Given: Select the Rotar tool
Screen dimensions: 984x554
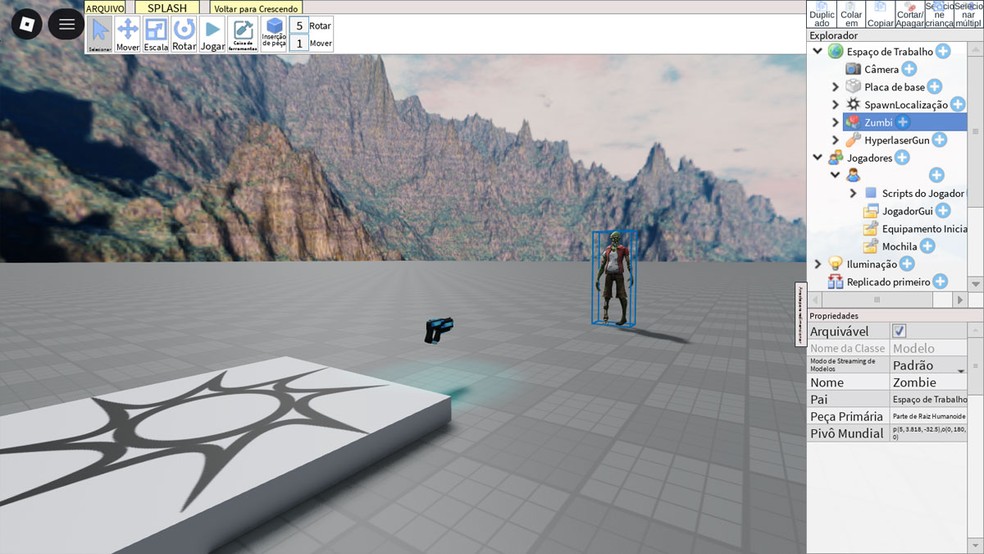Looking at the screenshot, I should coord(184,35).
